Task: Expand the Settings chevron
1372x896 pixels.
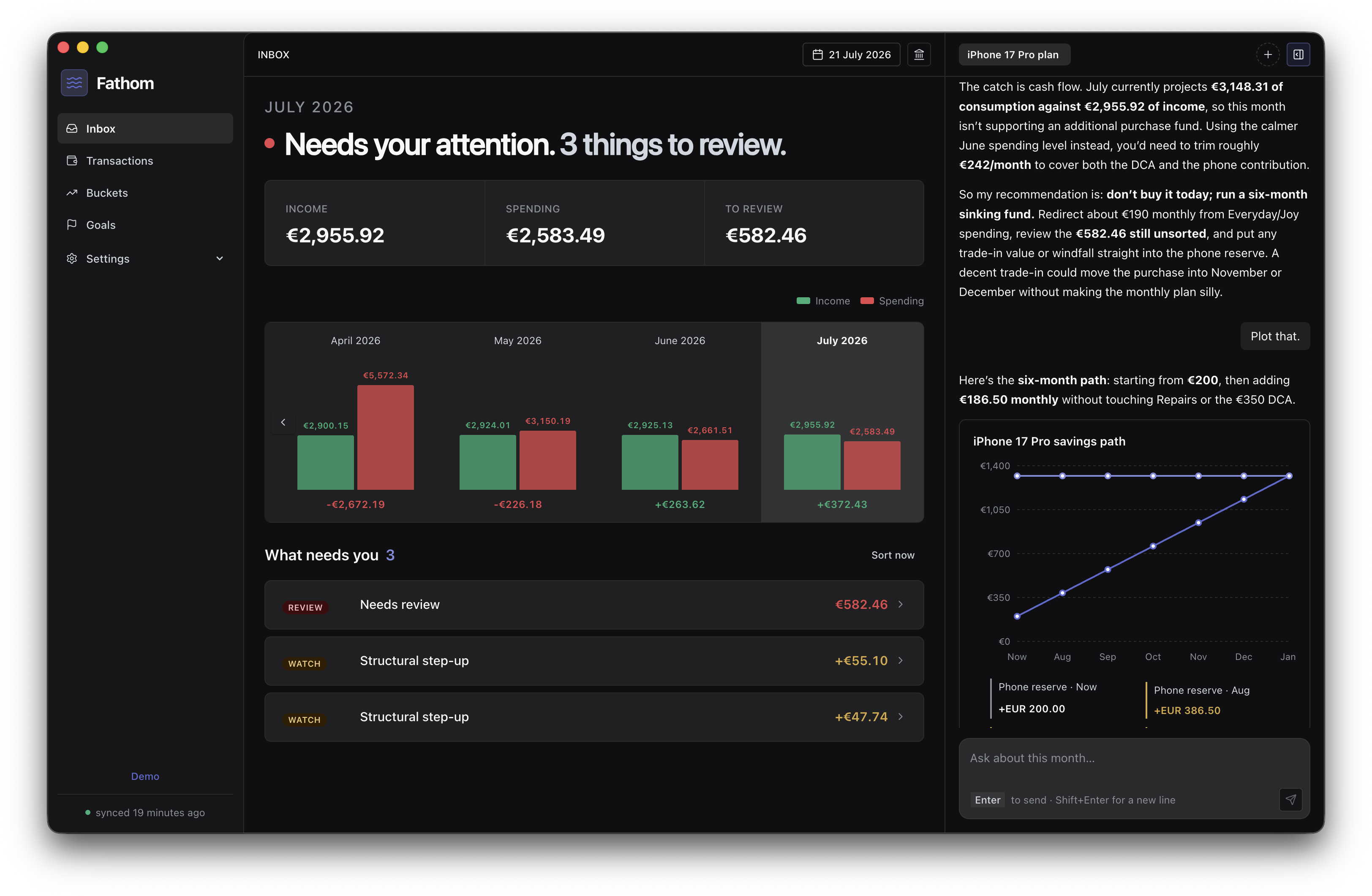Action: 220,259
